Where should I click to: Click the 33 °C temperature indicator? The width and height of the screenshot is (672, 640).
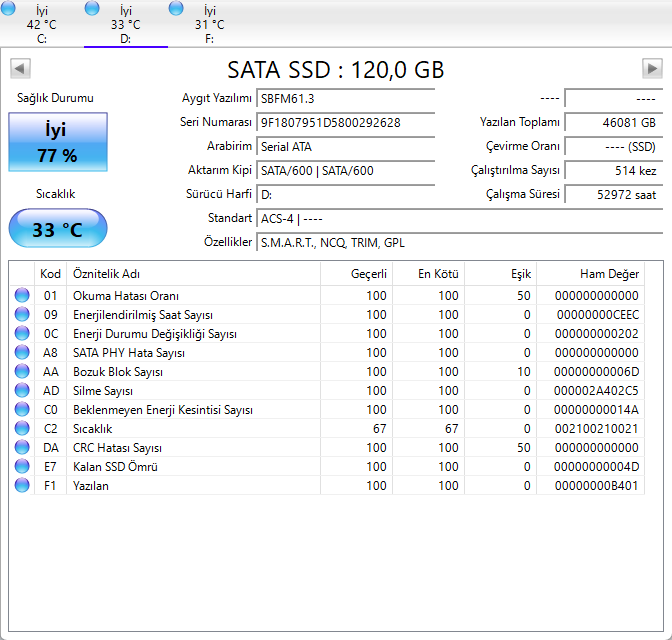pyautogui.click(x=58, y=229)
